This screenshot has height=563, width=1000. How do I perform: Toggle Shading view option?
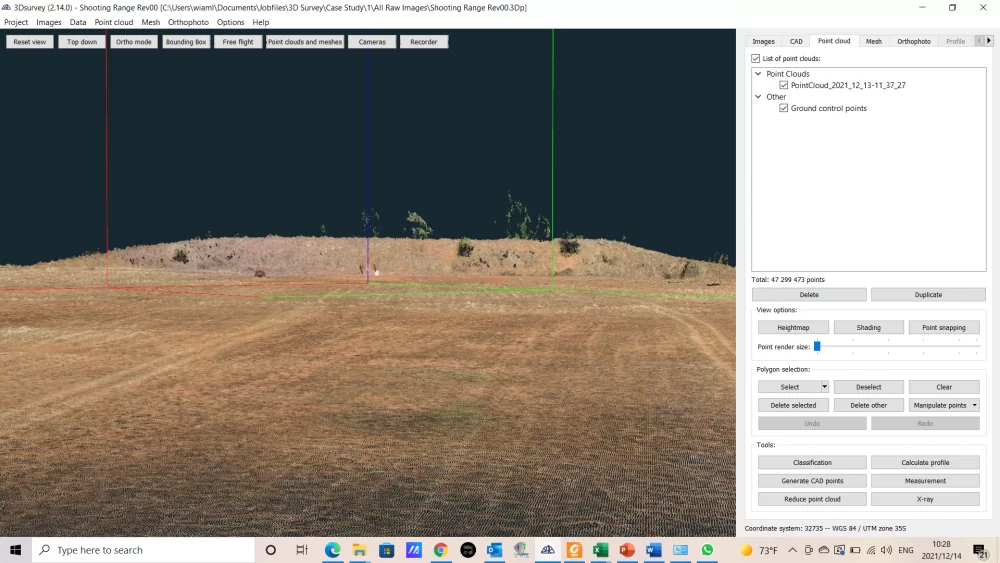point(869,328)
